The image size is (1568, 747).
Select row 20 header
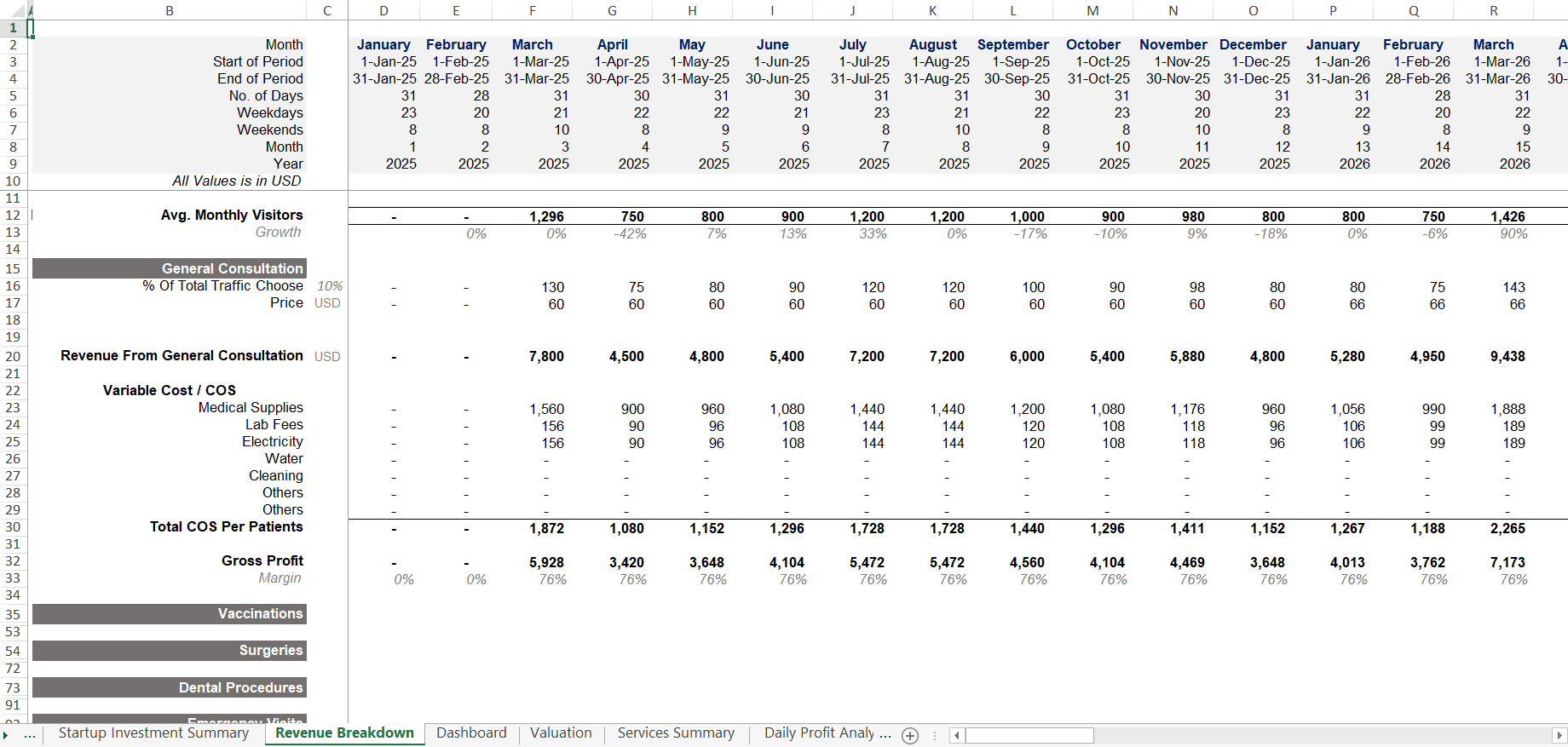[x=13, y=356]
